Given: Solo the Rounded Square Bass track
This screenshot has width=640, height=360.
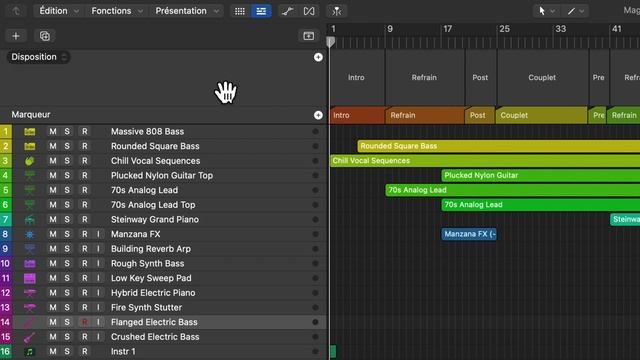Looking at the screenshot, I should 67,146.
